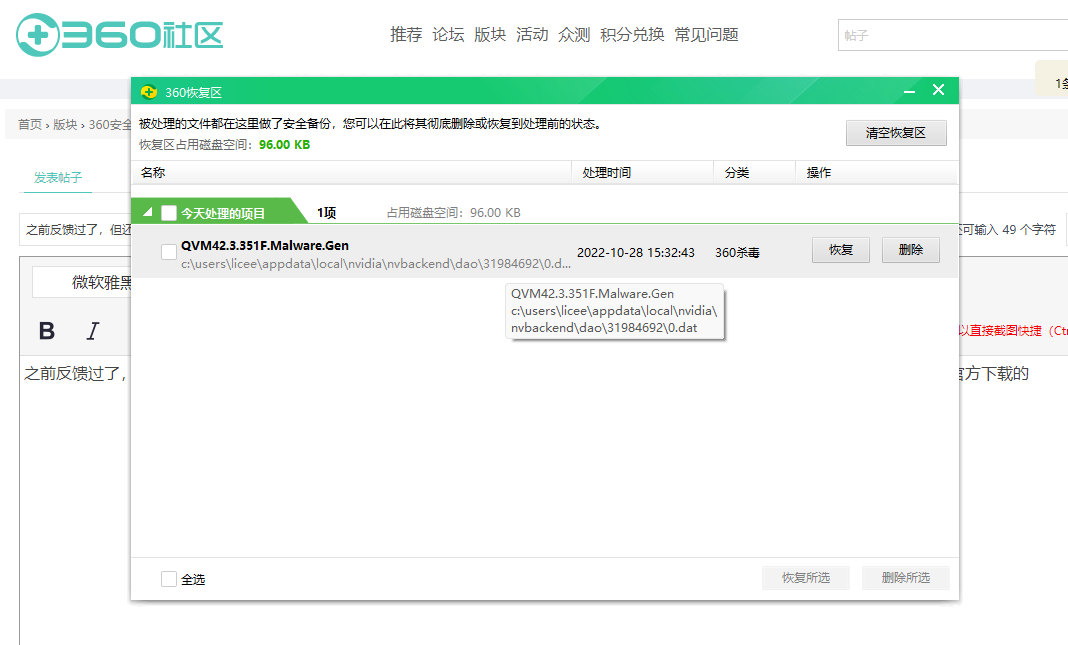Check the QVM42.3.351F.Malware.Gen item checkbox
The height and width of the screenshot is (645, 1068).
(x=169, y=252)
